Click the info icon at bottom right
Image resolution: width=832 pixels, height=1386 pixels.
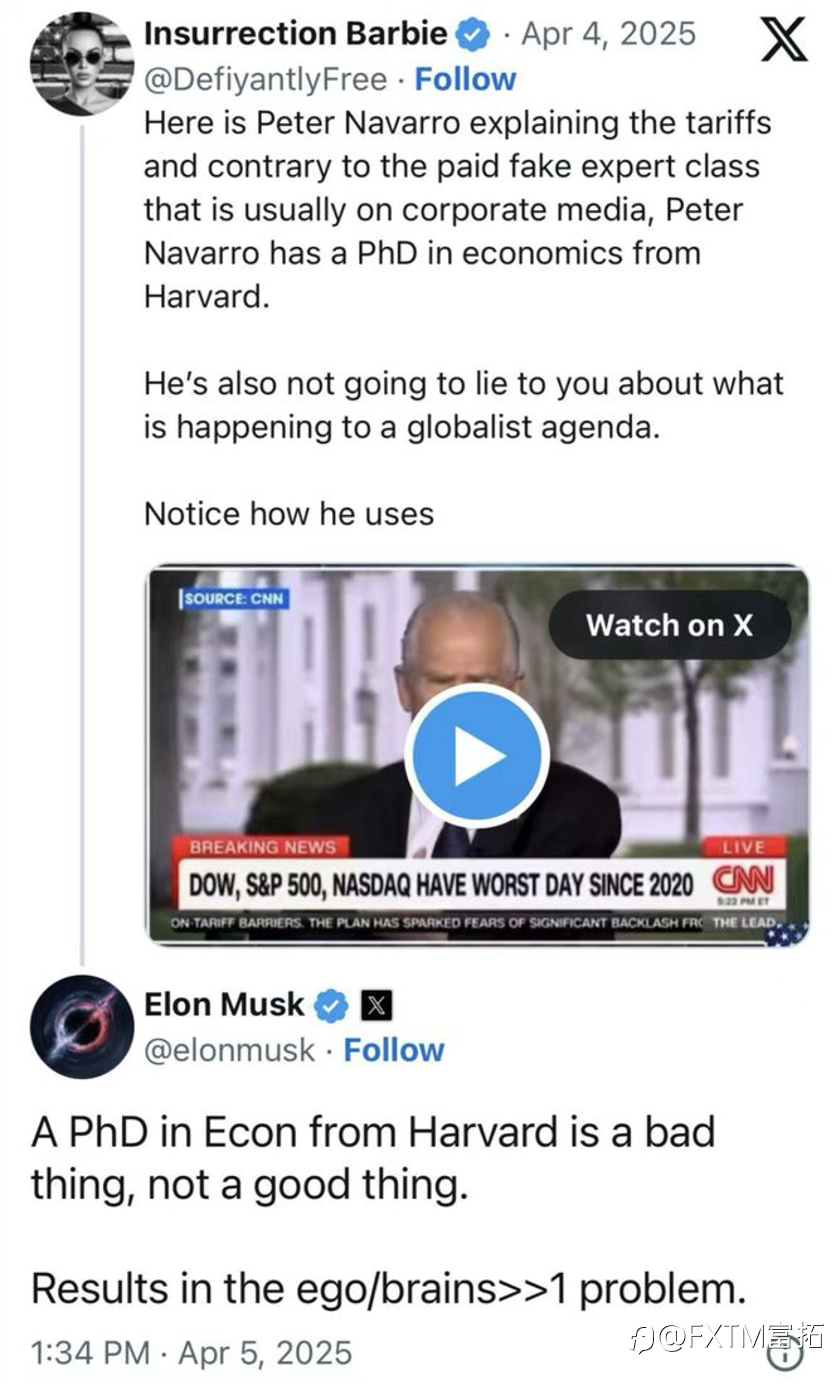pos(786,1356)
